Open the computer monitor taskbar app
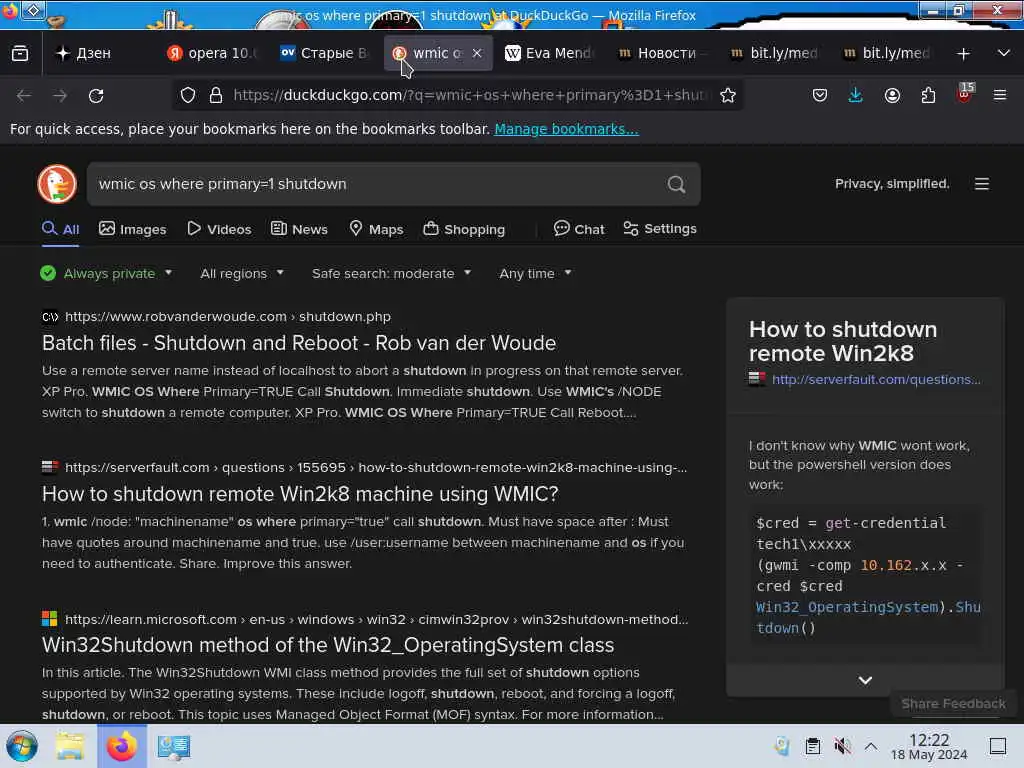1024x768 pixels. 174,746
